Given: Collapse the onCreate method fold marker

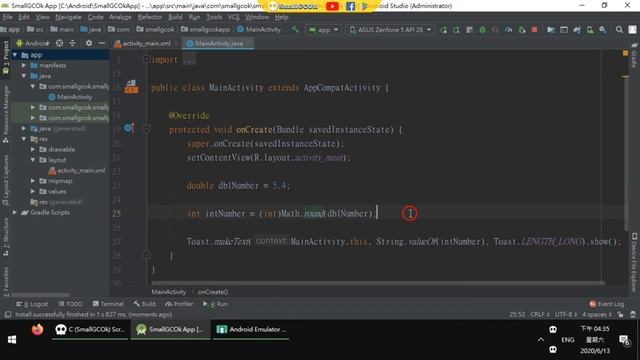Looking at the screenshot, I should pos(147,129).
